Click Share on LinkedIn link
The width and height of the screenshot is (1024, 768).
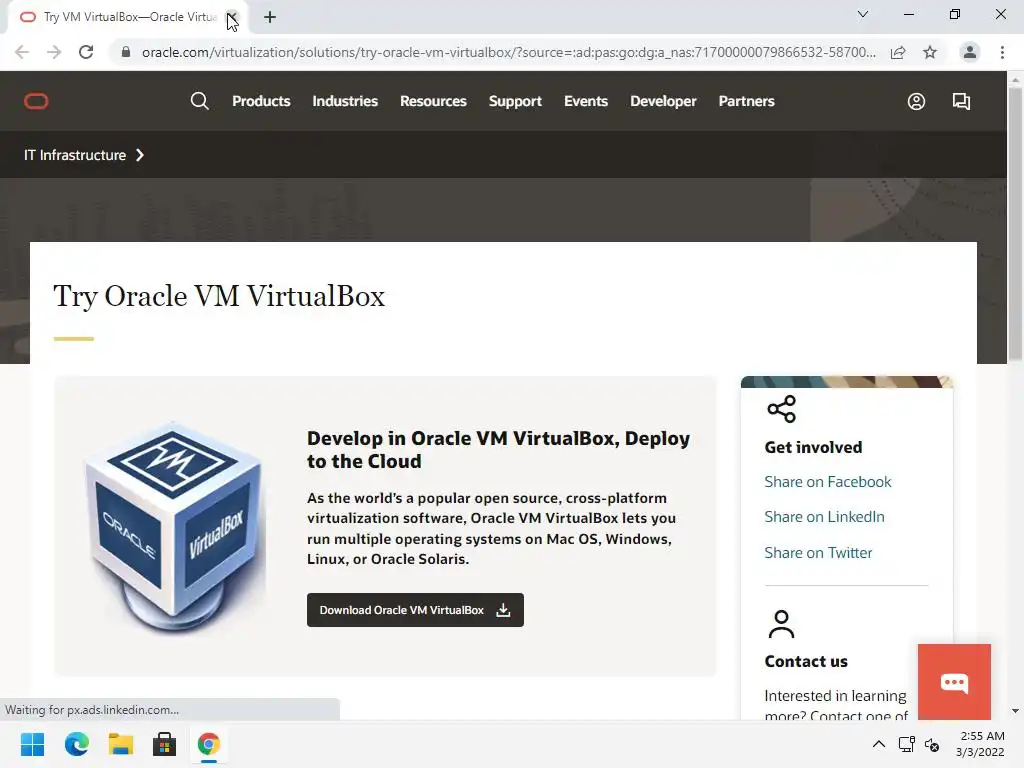click(824, 517)
